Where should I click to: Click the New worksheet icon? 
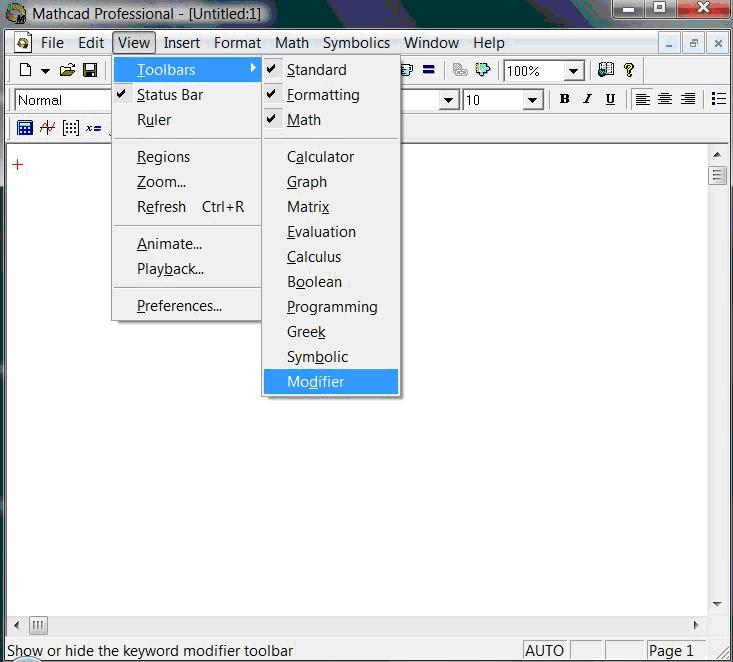(25, 71)
